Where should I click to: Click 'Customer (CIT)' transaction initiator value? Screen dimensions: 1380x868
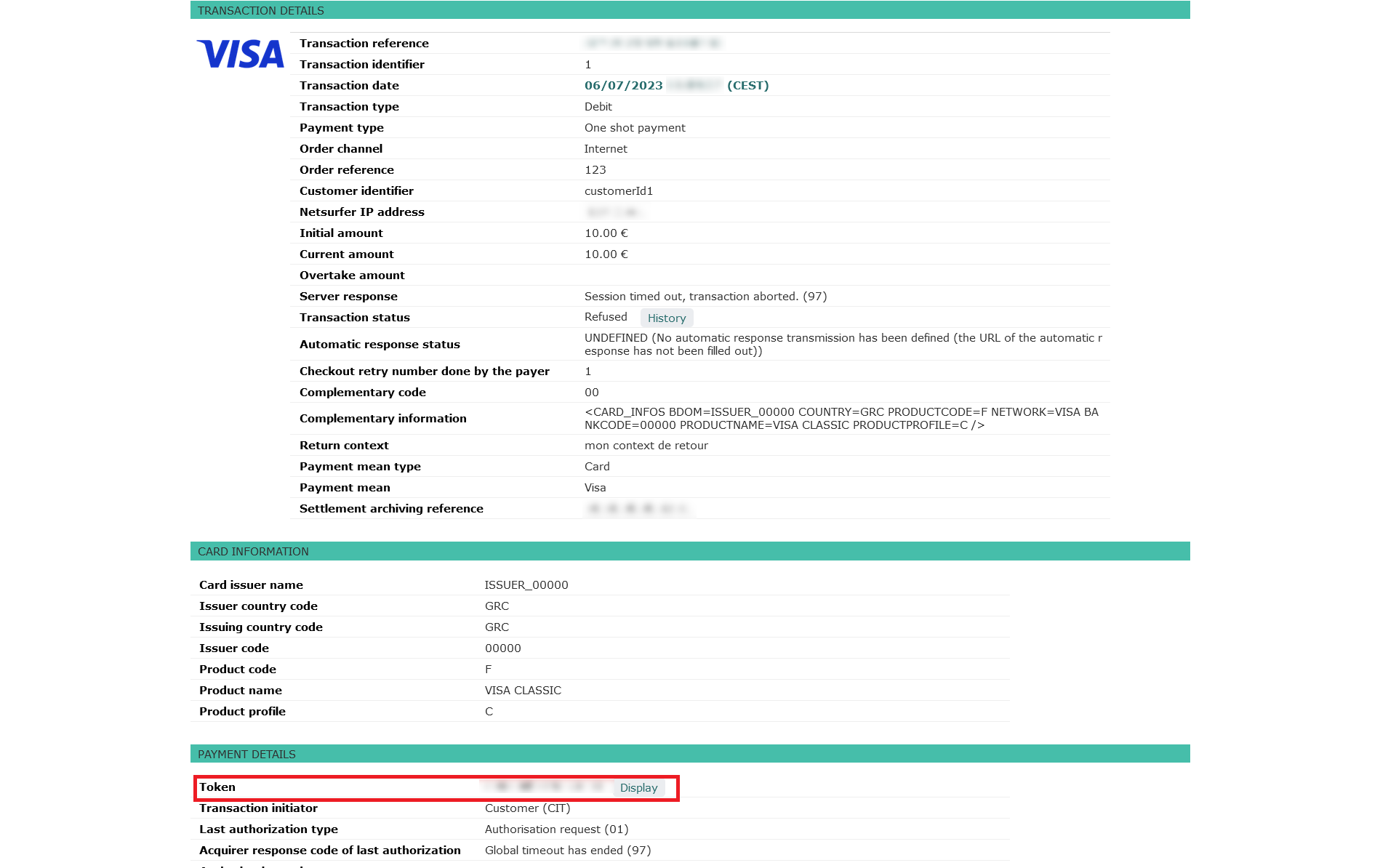click(527, 808)
